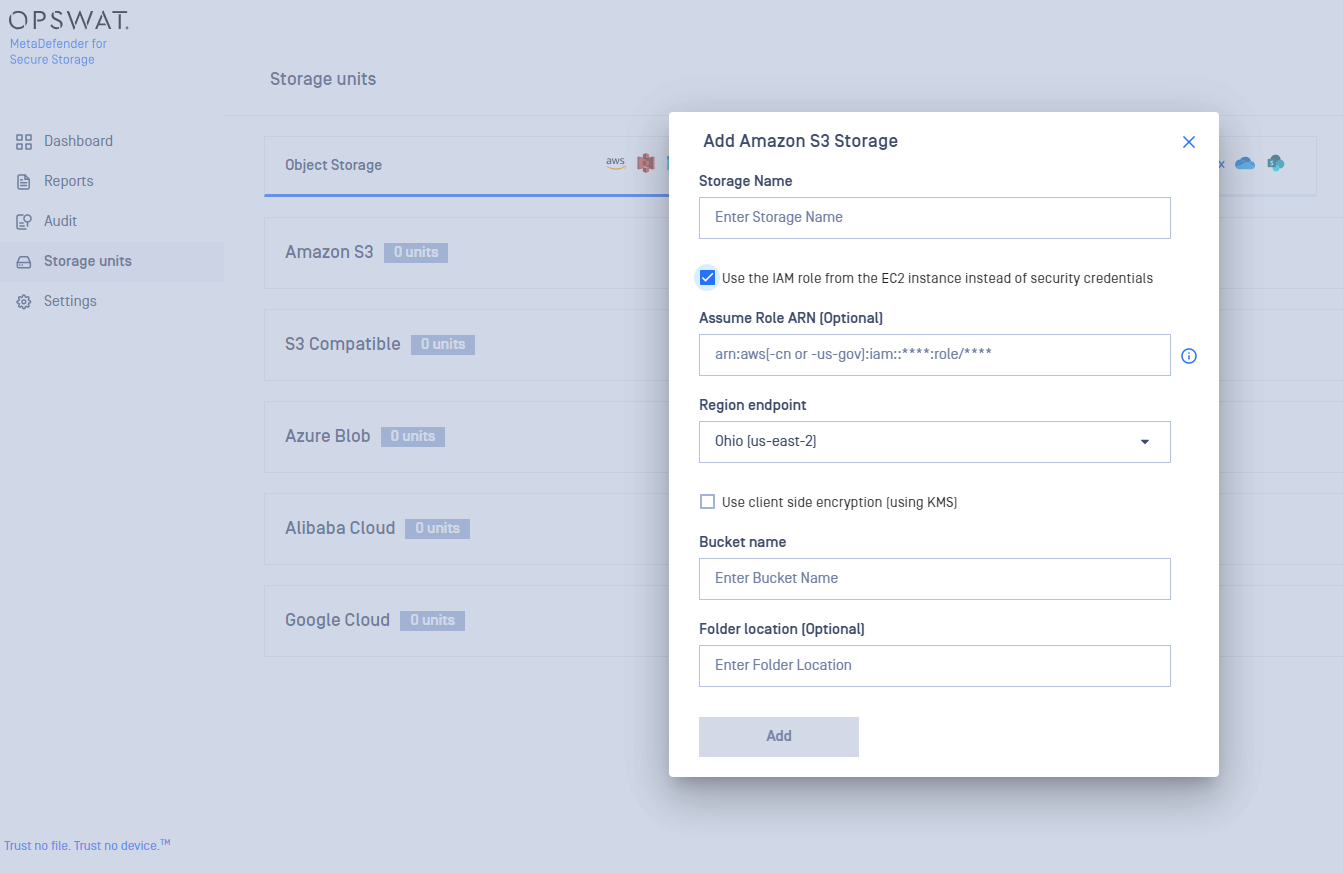Click the Storage units page heading
Screen dimensions: 1343x873
(x=323, y=79)
